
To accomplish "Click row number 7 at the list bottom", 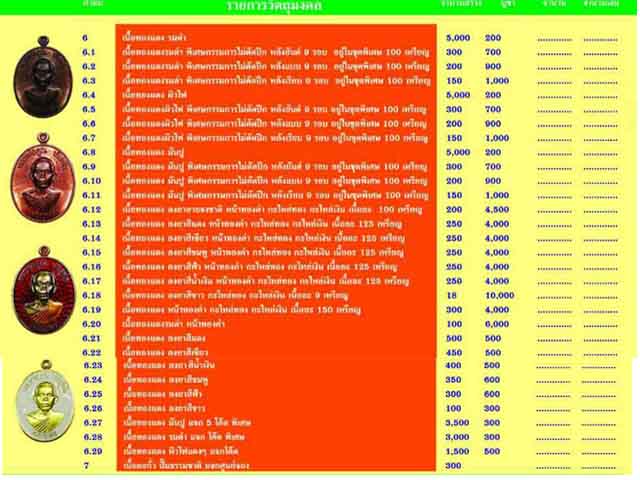I will (x=86, y=465).
